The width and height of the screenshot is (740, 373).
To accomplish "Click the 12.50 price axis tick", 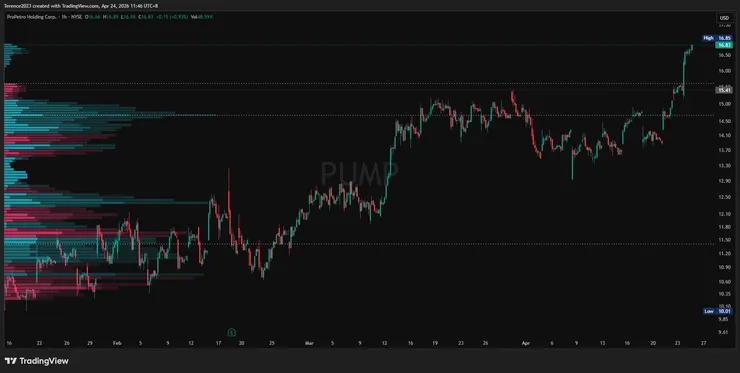I will 724,197.
